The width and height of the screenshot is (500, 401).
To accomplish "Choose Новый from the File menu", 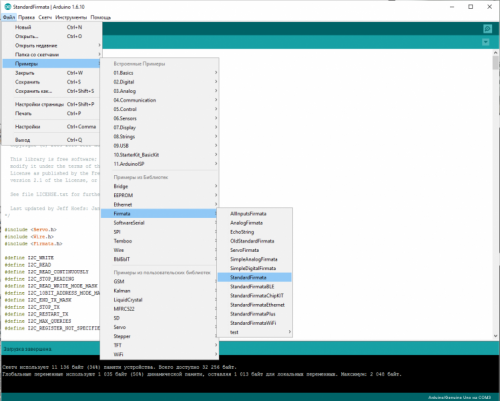I will (x=51, y=27).
